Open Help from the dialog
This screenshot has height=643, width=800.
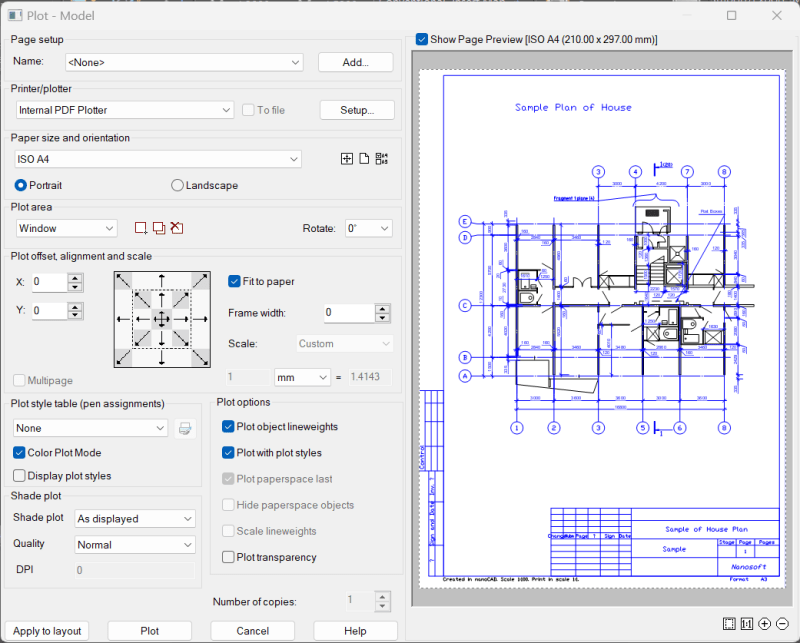pyautogui.click(x=355, y=631)
